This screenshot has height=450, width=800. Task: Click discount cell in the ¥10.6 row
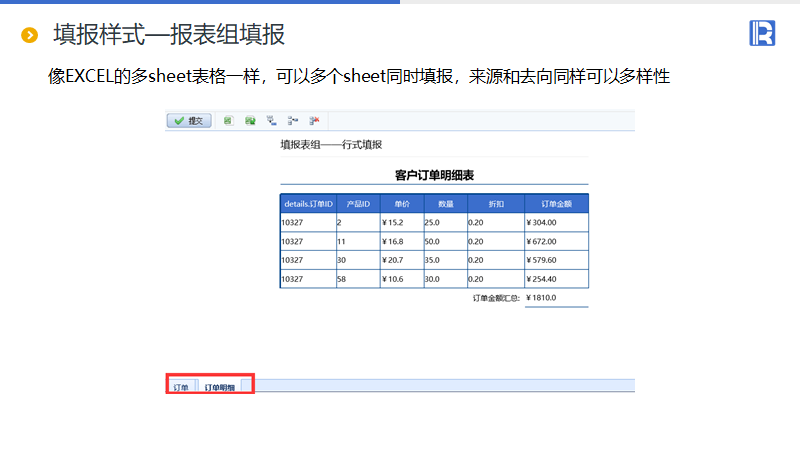496,279
